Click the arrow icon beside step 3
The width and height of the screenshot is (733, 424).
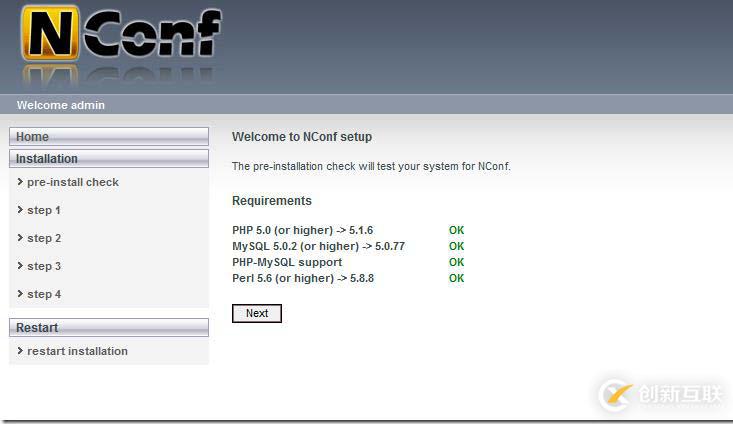[20, 266]
